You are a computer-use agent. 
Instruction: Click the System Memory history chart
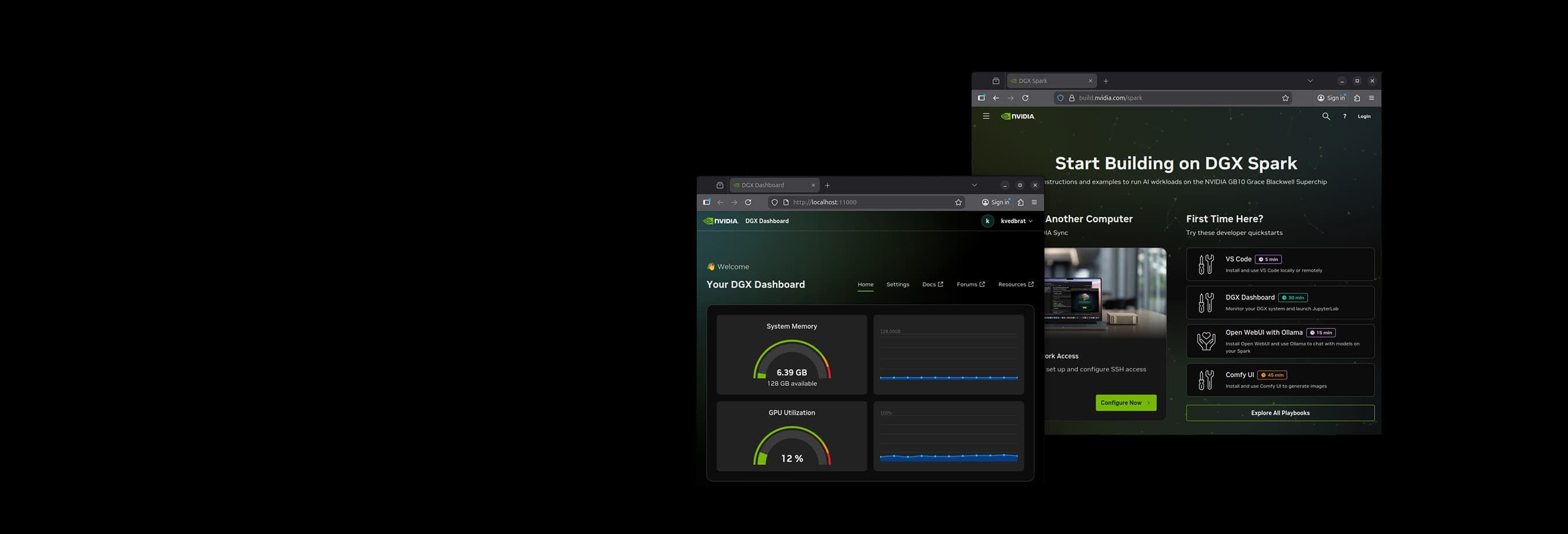[x=949, y=355]
